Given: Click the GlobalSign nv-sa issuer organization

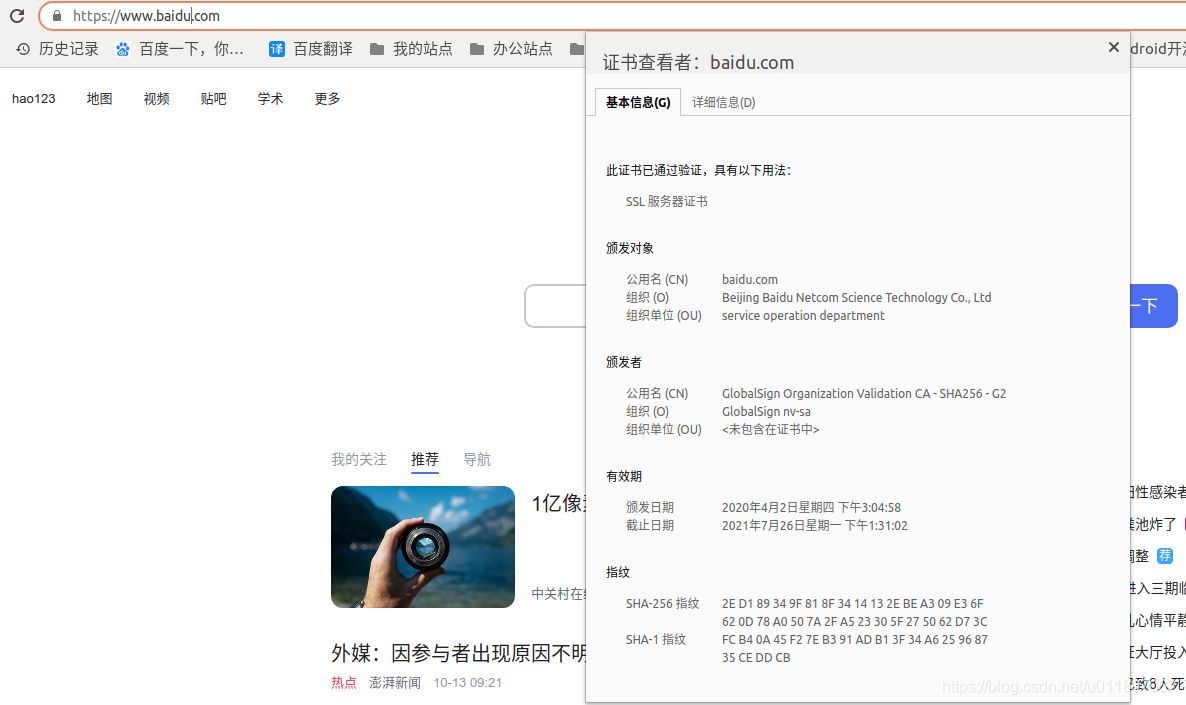Looking at the screenshot, I should 766,412.
